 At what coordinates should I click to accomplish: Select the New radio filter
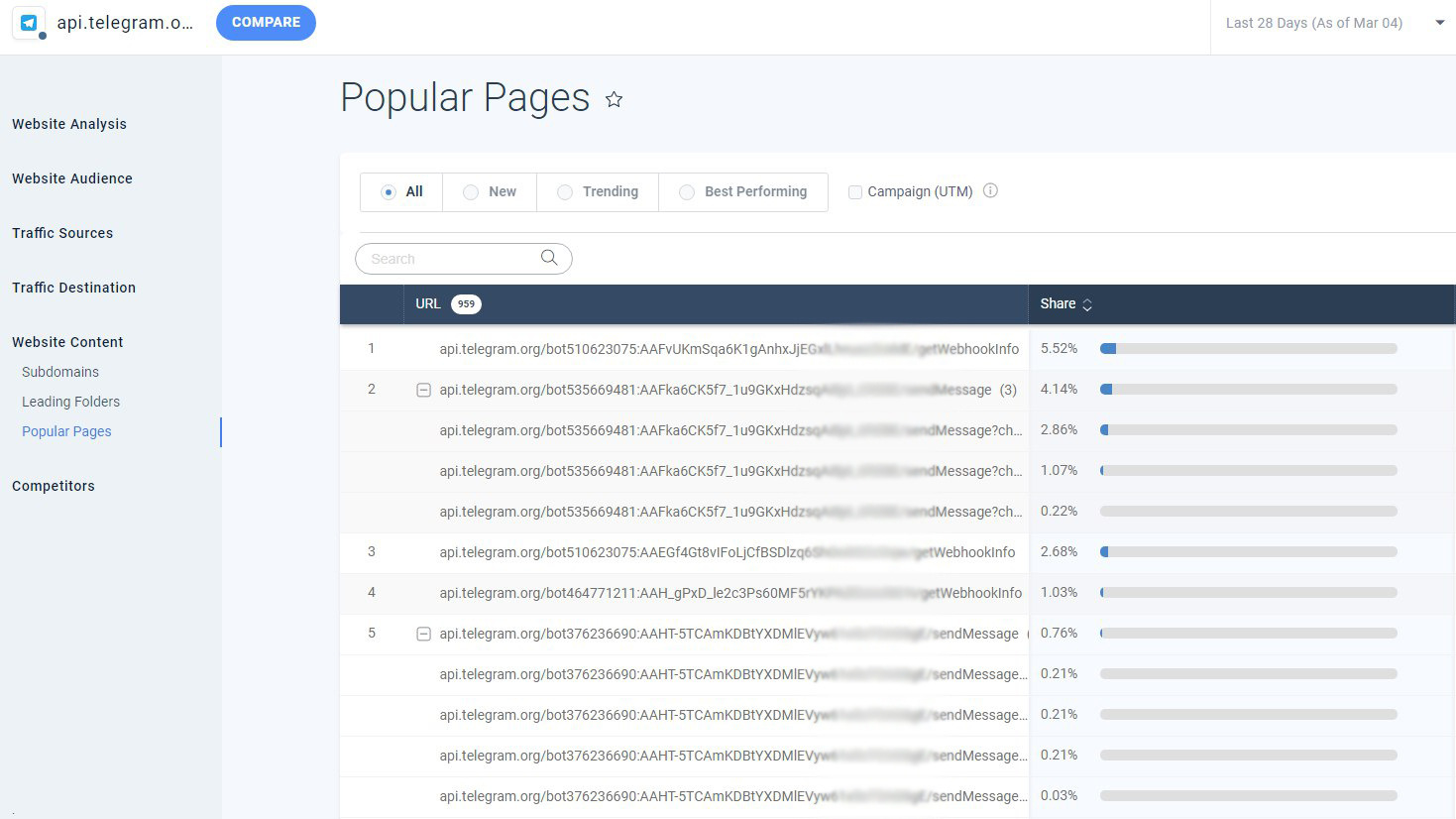(471, 191)
